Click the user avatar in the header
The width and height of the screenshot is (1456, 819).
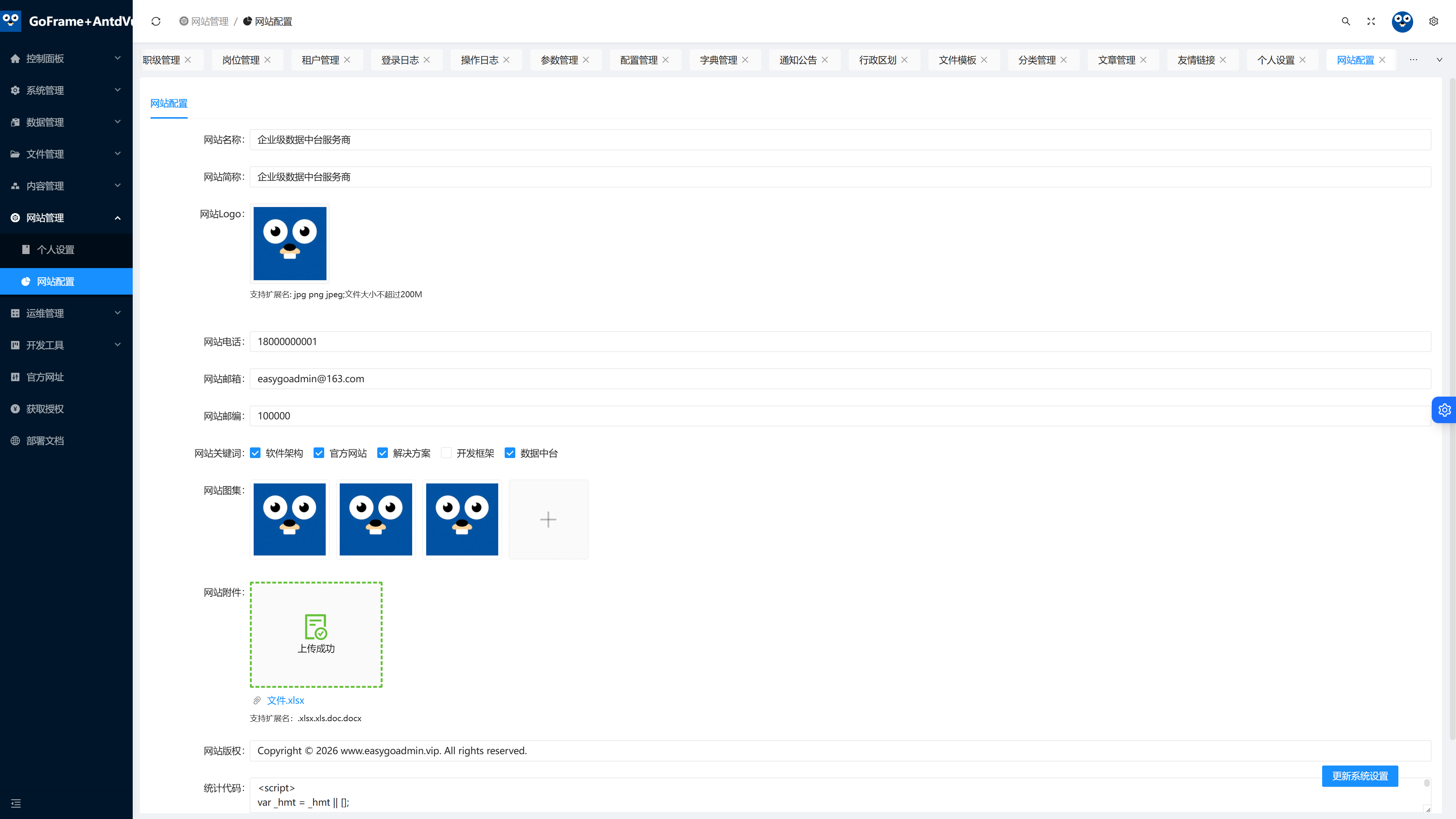pyautogui.click(x=1402, y=22)
